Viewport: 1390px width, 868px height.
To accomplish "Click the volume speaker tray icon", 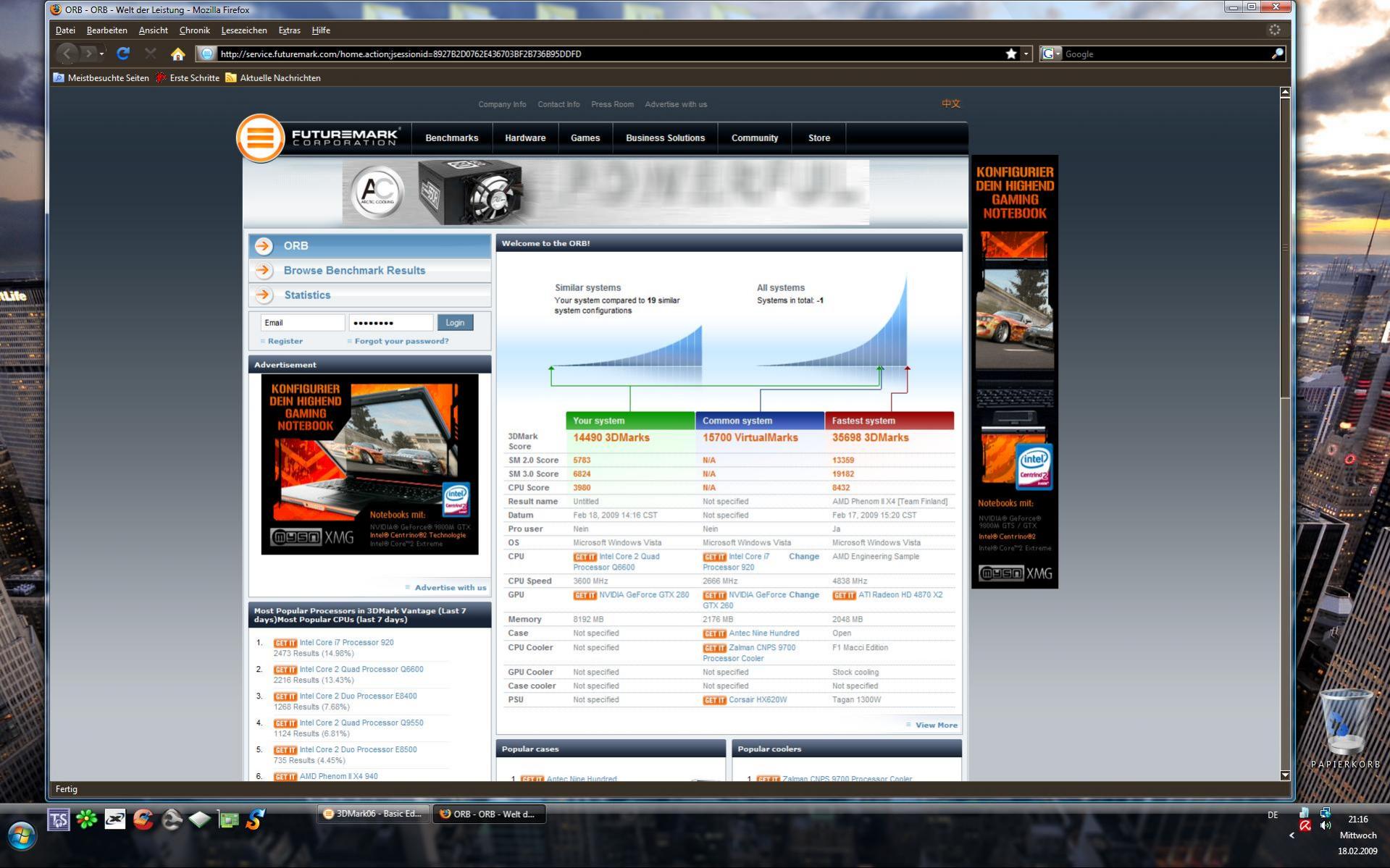I will [1325, 825].
